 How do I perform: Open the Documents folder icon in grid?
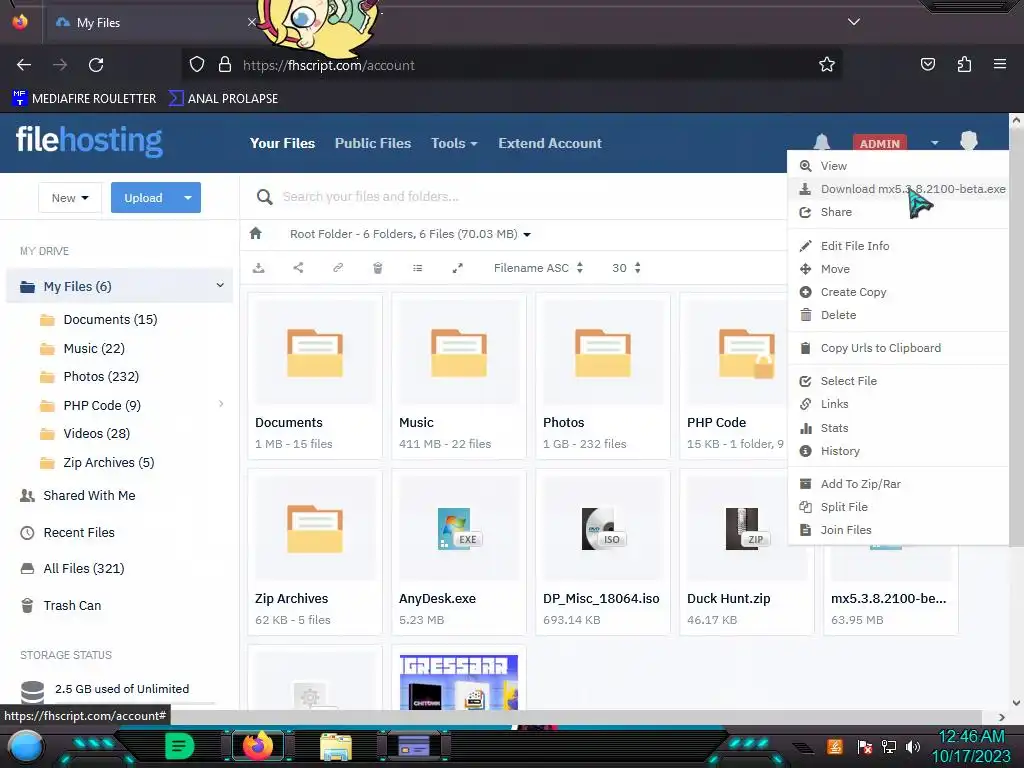pyautogui.click(x=315, y=353)
